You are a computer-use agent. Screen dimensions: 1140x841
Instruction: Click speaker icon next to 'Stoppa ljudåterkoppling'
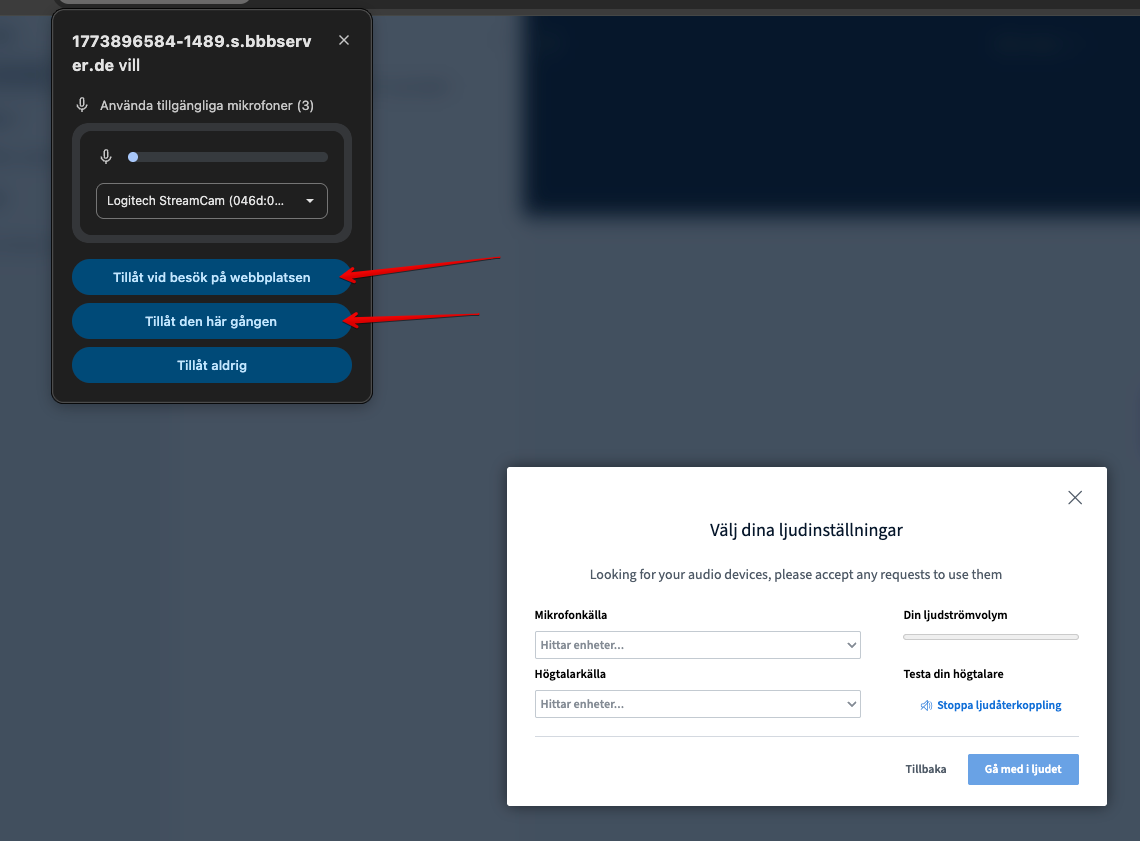[926, 705]
